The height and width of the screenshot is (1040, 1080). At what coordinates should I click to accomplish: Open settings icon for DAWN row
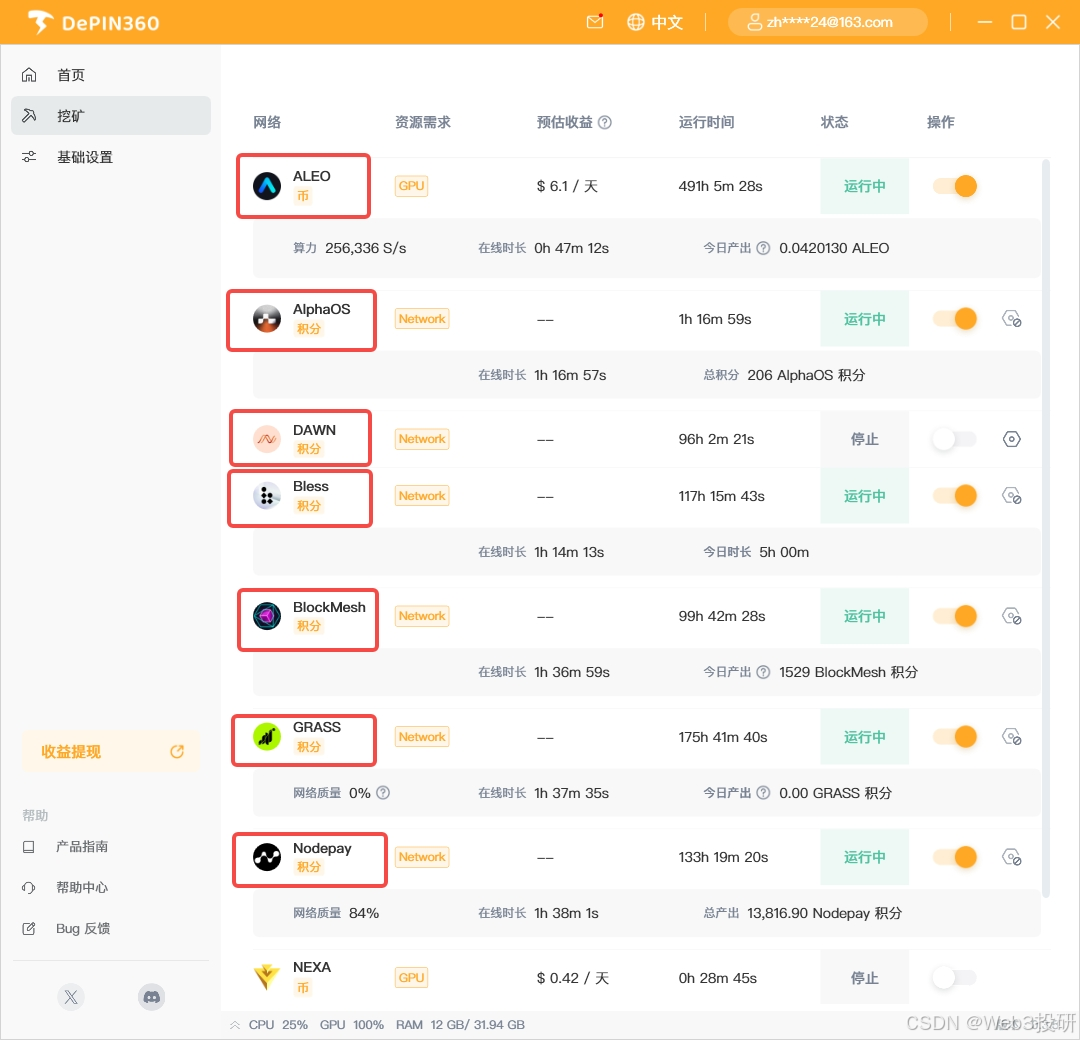pos(1011,439)
